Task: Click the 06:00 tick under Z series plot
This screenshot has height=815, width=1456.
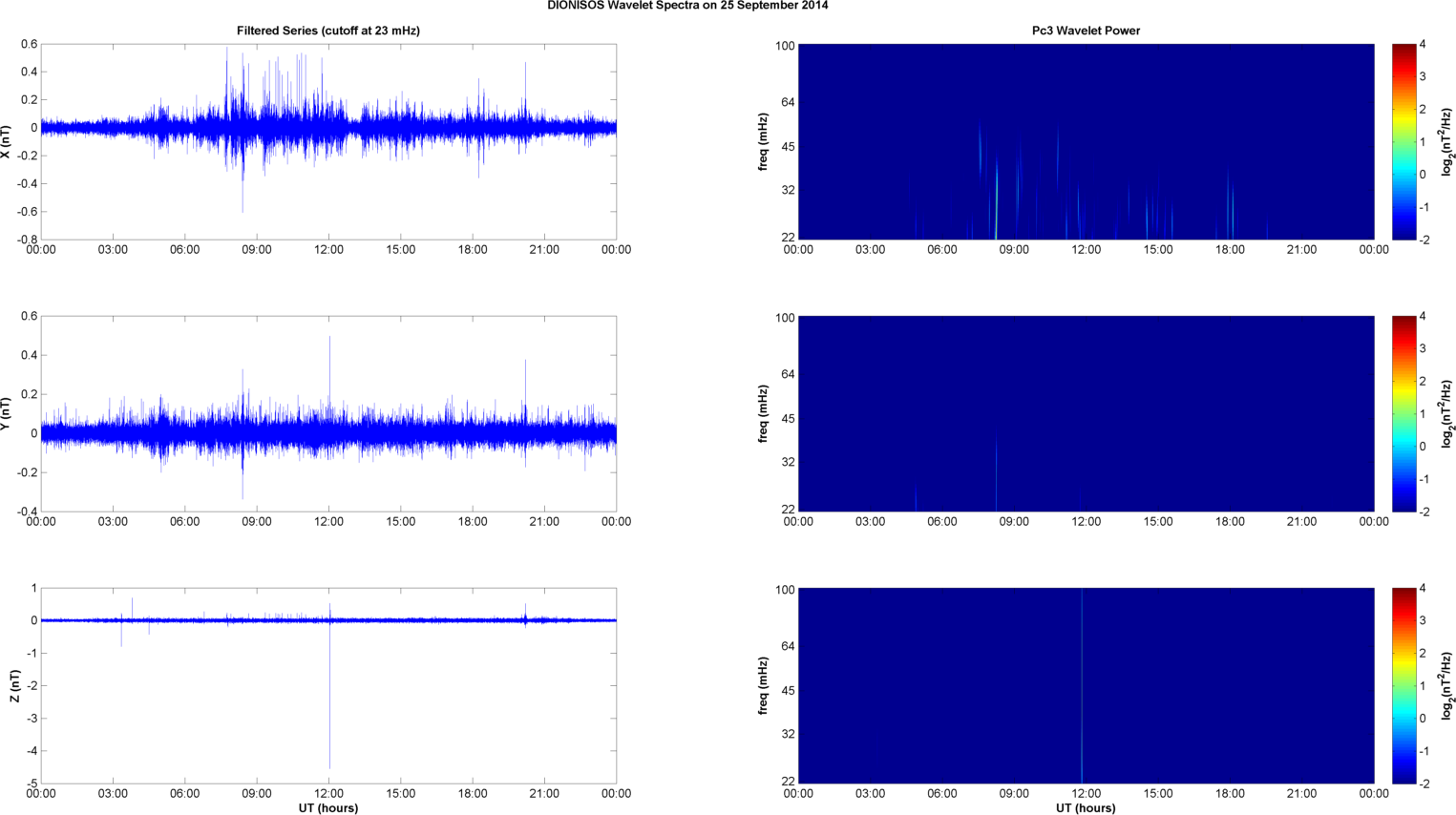Action: tap(184, 794)
